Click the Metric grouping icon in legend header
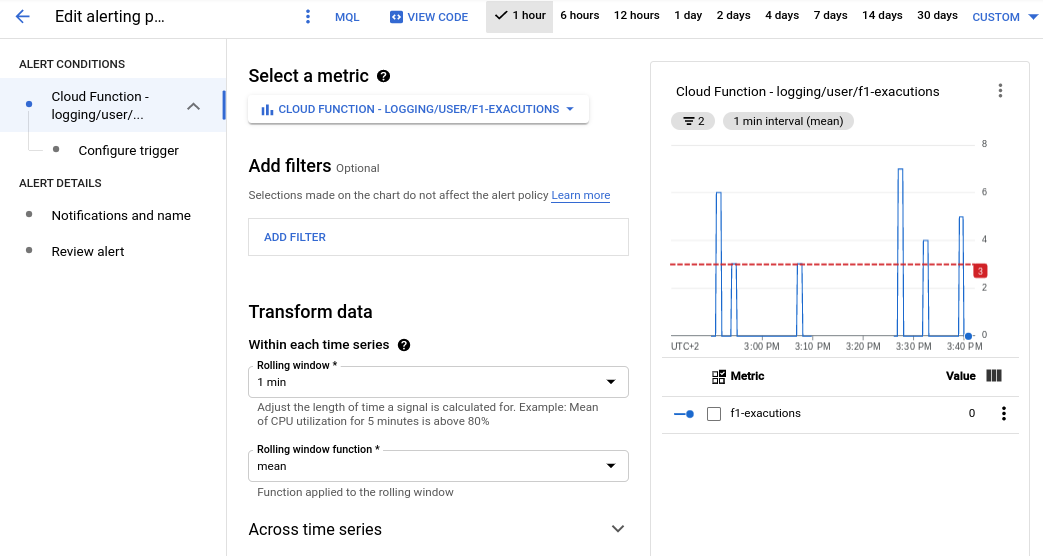1043x556 pixels. click(x=718, y=377)
